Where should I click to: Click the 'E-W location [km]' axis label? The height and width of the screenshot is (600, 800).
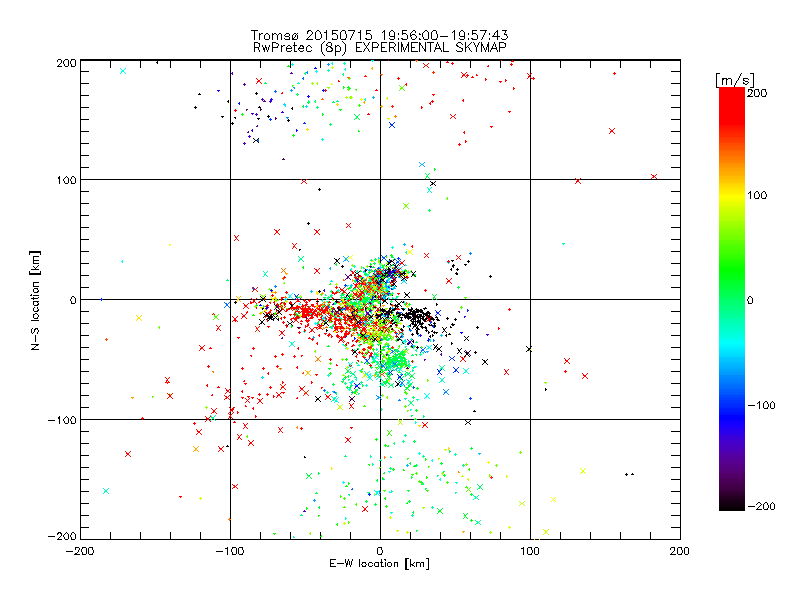point(380,564)
